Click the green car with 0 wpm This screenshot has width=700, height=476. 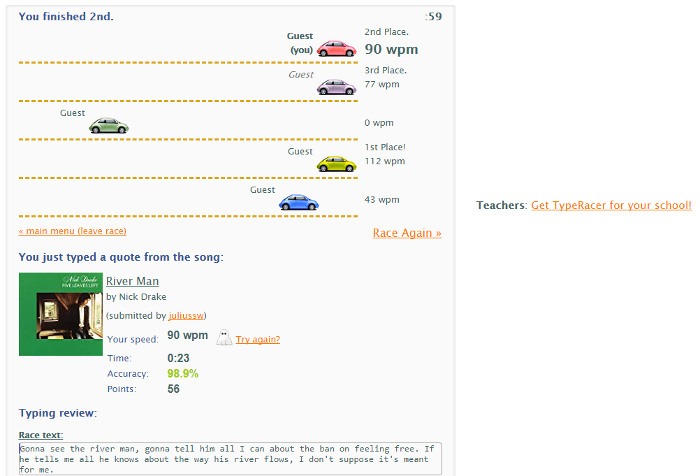click(x=108, y=125)
